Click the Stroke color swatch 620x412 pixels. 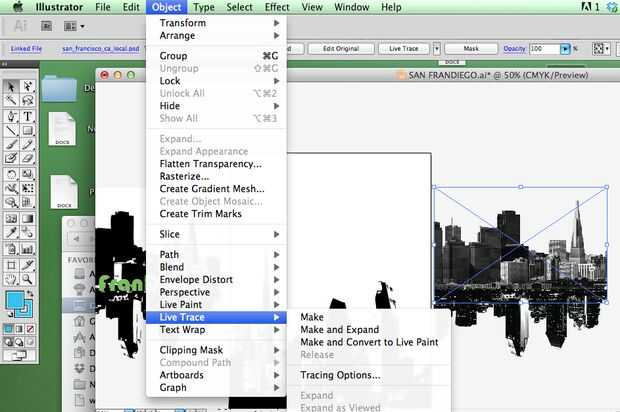pyautogui.click(x=28, y=311)
